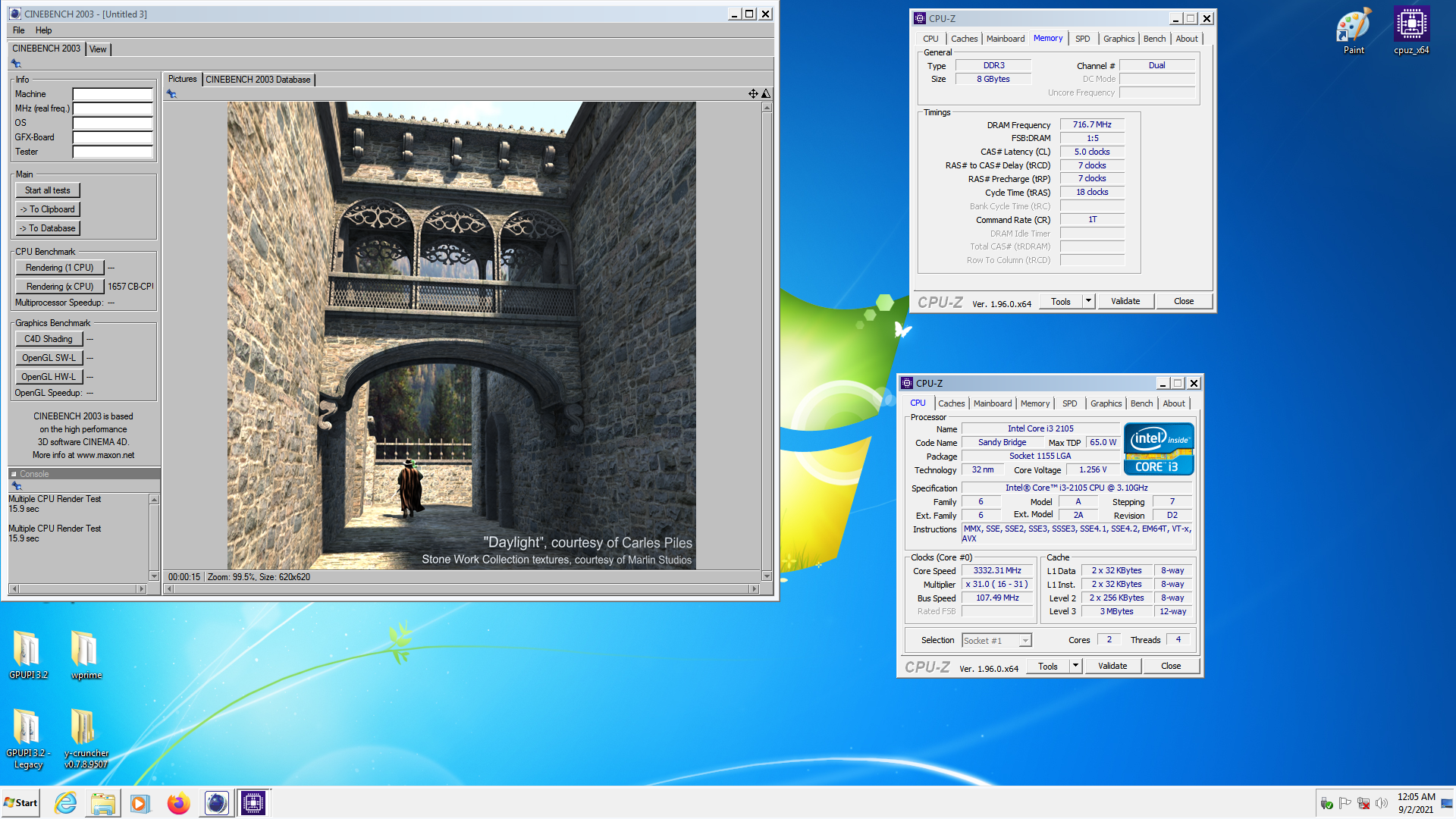Click Validate in lower CPU-Z window

[1112, 666]
